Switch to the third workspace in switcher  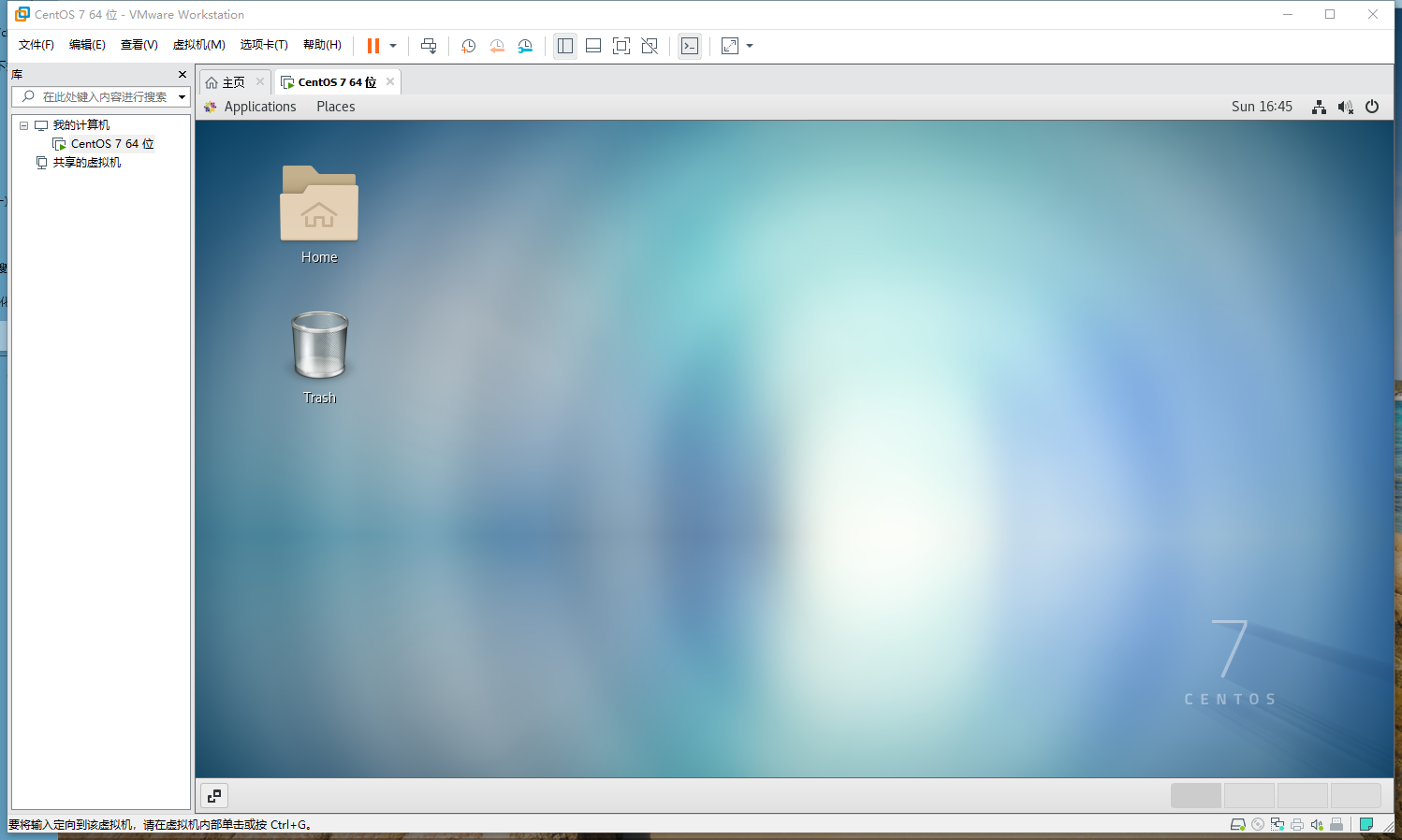click(x=1303, y=796)
